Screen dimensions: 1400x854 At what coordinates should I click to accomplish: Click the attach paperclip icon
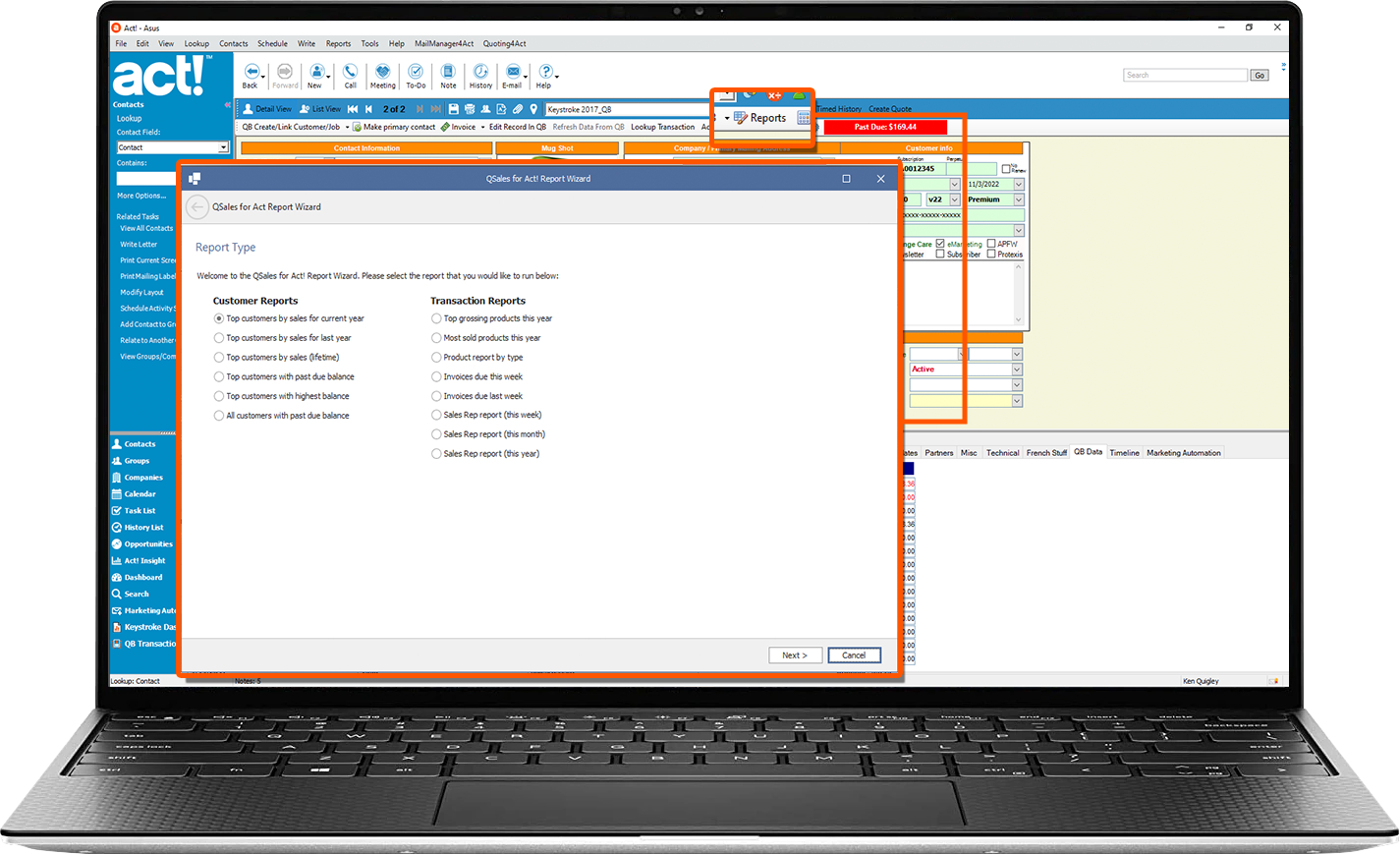pyautogui.click(x=518, y=109)
